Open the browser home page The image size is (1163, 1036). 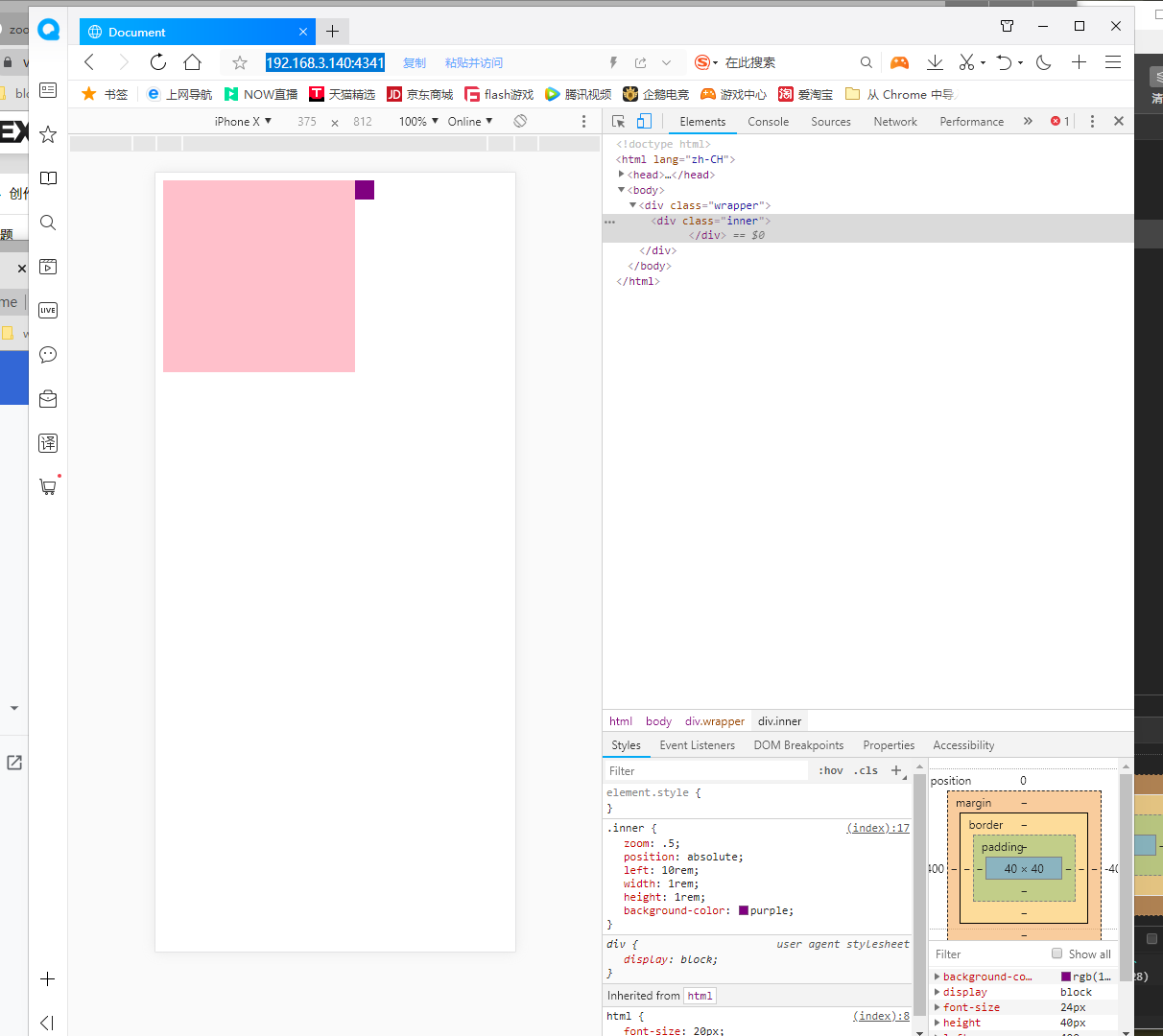193,62
